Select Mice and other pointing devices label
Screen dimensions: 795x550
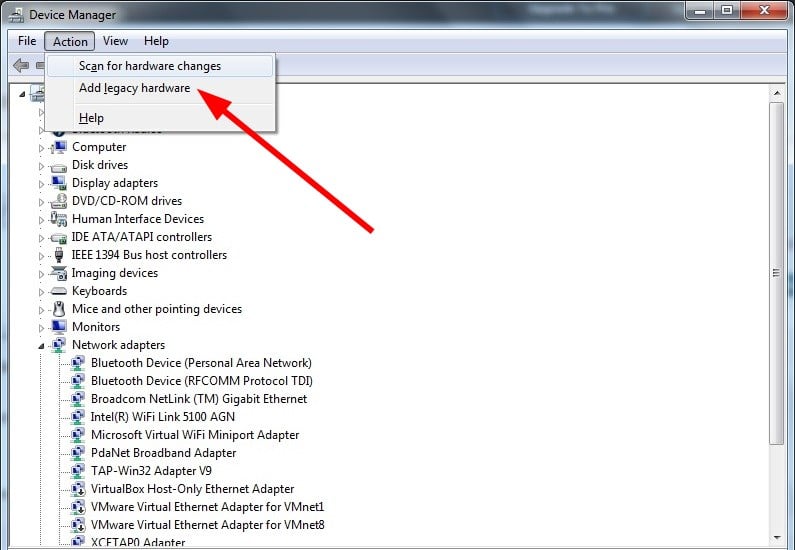(x=157, y=309)
